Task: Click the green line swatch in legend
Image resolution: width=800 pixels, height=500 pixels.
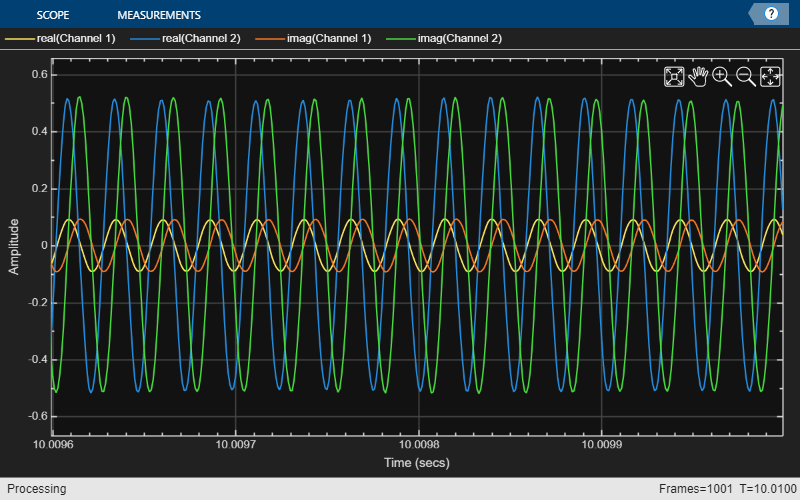Action: 402,39
